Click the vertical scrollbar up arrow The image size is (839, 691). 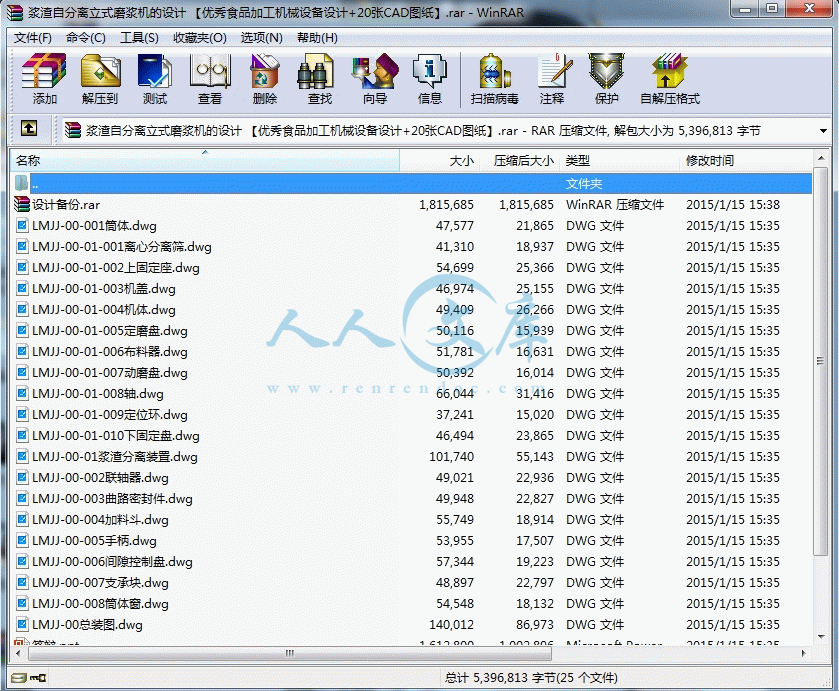[820, 158]
